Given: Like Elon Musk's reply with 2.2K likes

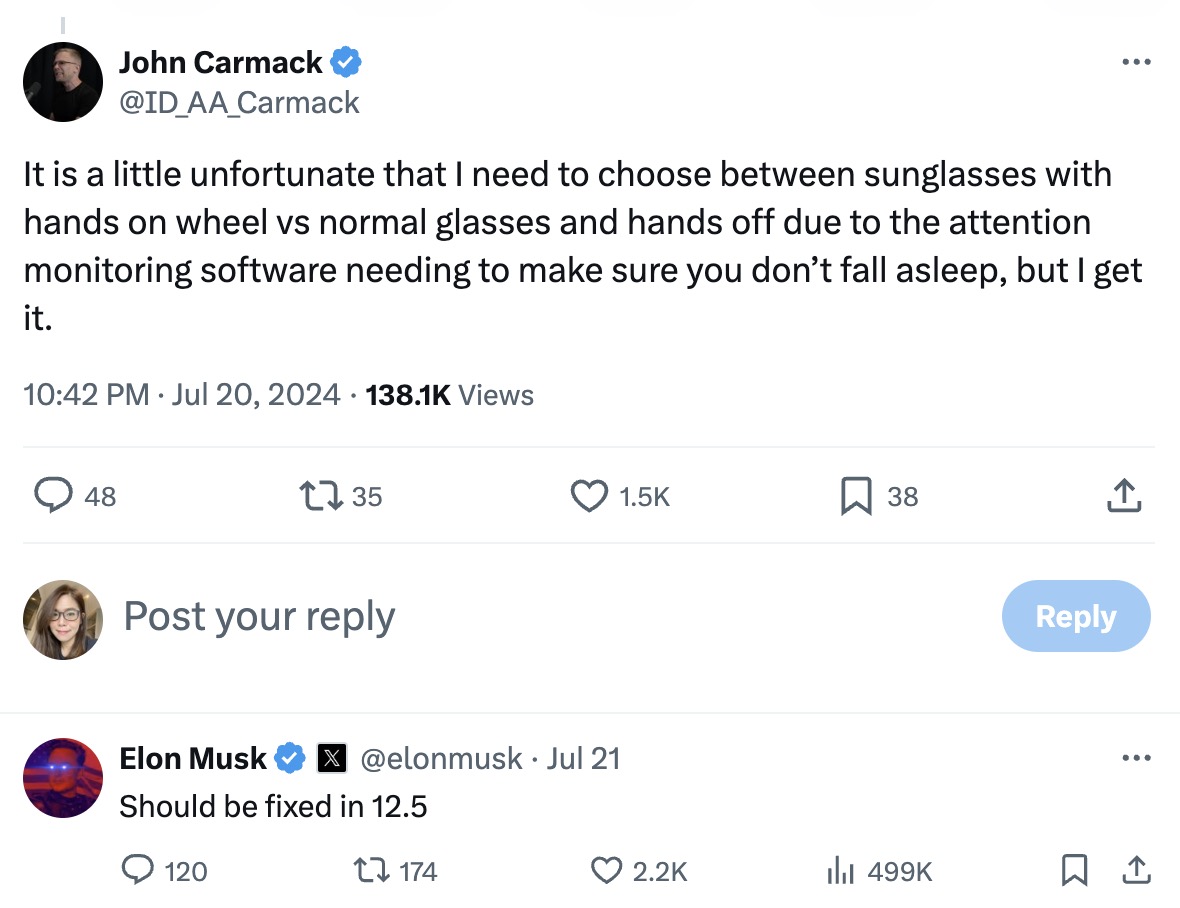Looking at the screenshot, I should (638, 870).
